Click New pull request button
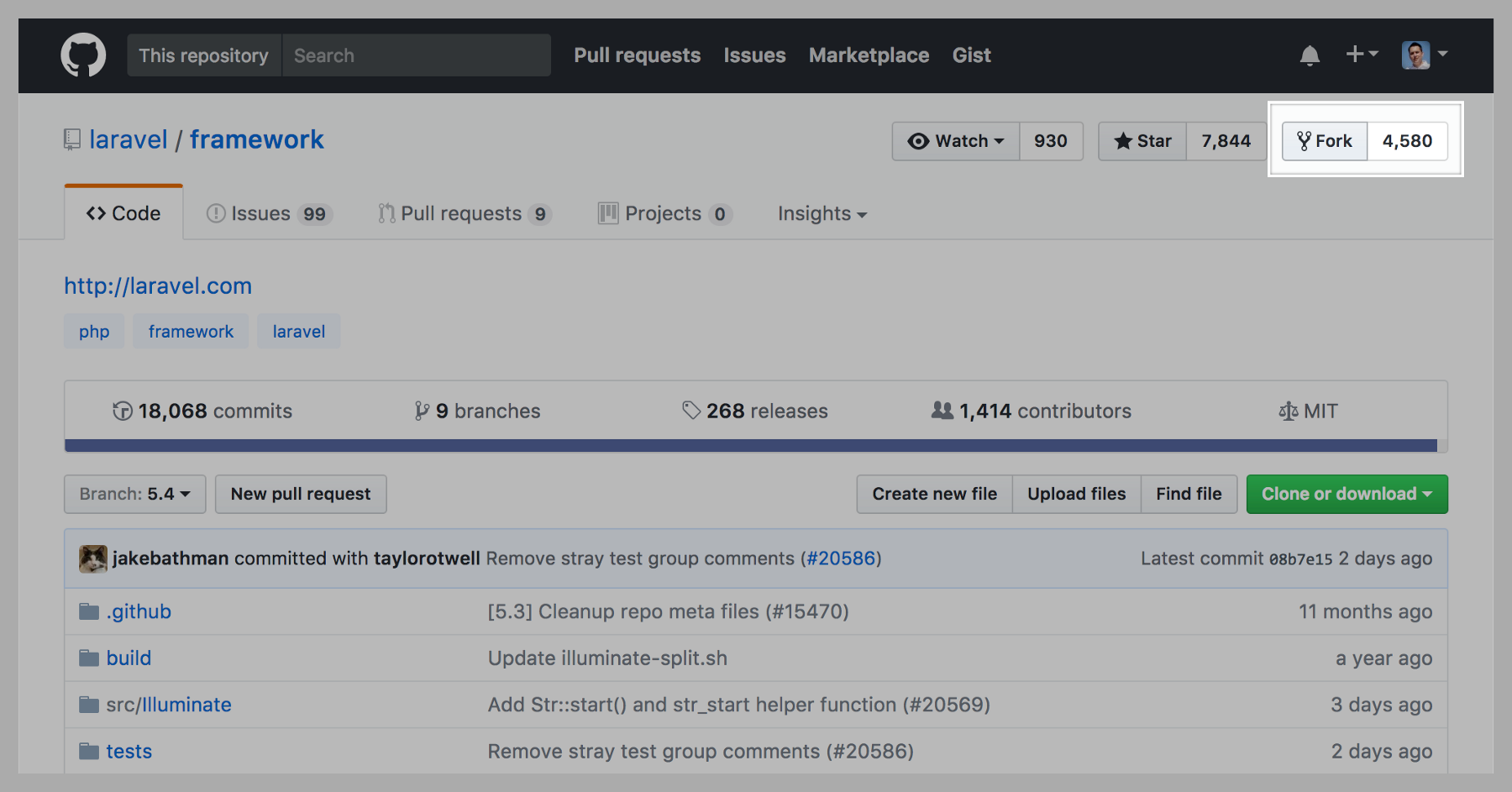The width and height of the screenshot is (1512, 792). (x=301, y=494)
